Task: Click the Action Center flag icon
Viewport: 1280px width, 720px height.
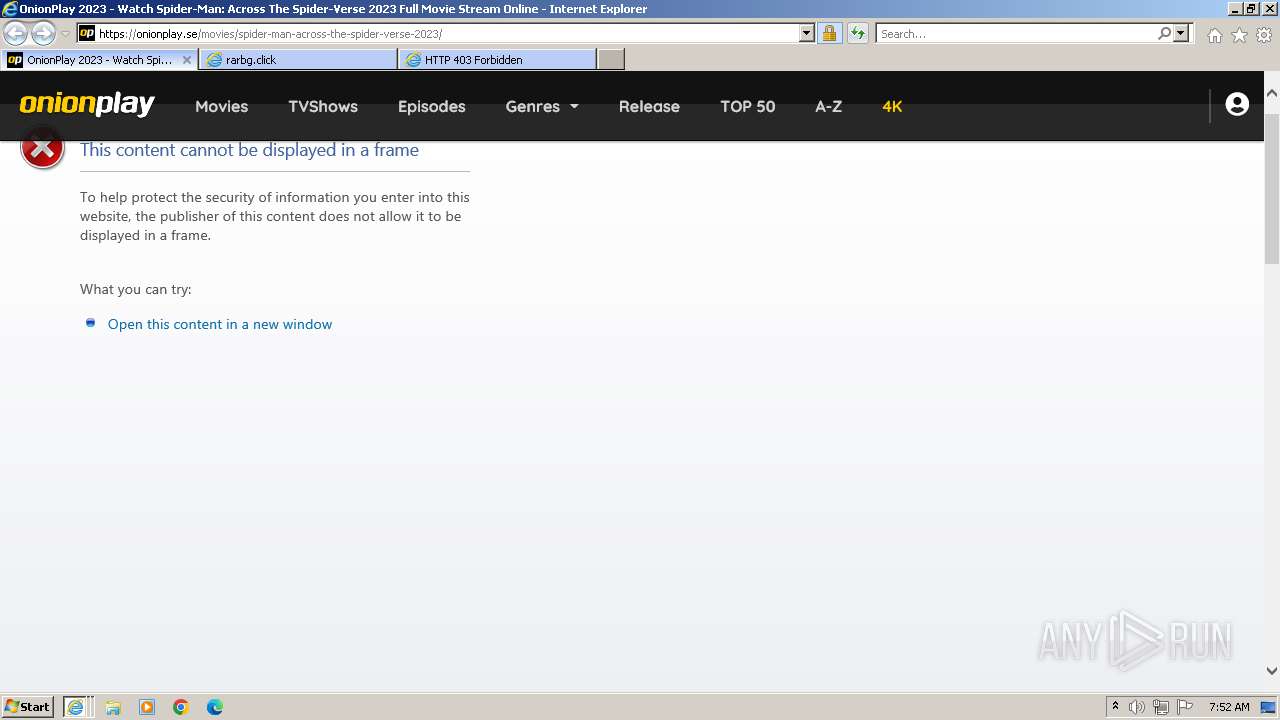Action: tap(1185, 707)
